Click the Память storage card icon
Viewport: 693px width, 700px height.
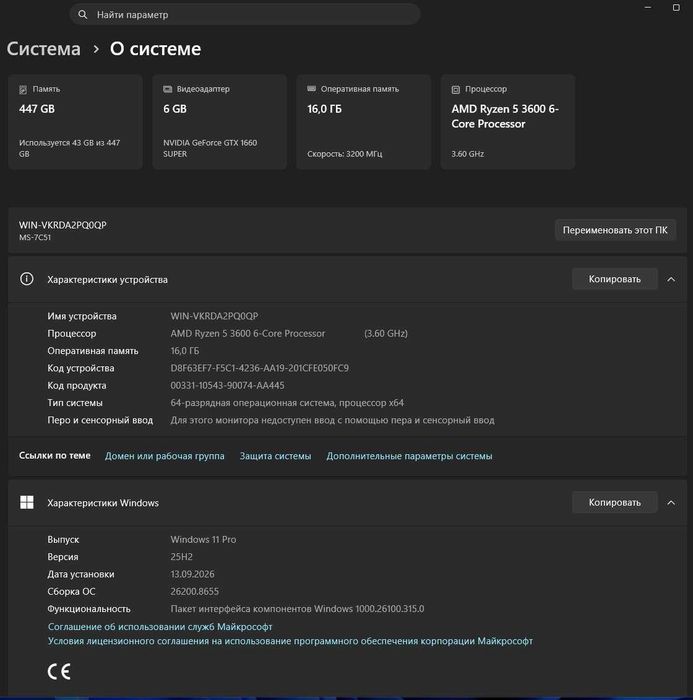tap(23, 89)
